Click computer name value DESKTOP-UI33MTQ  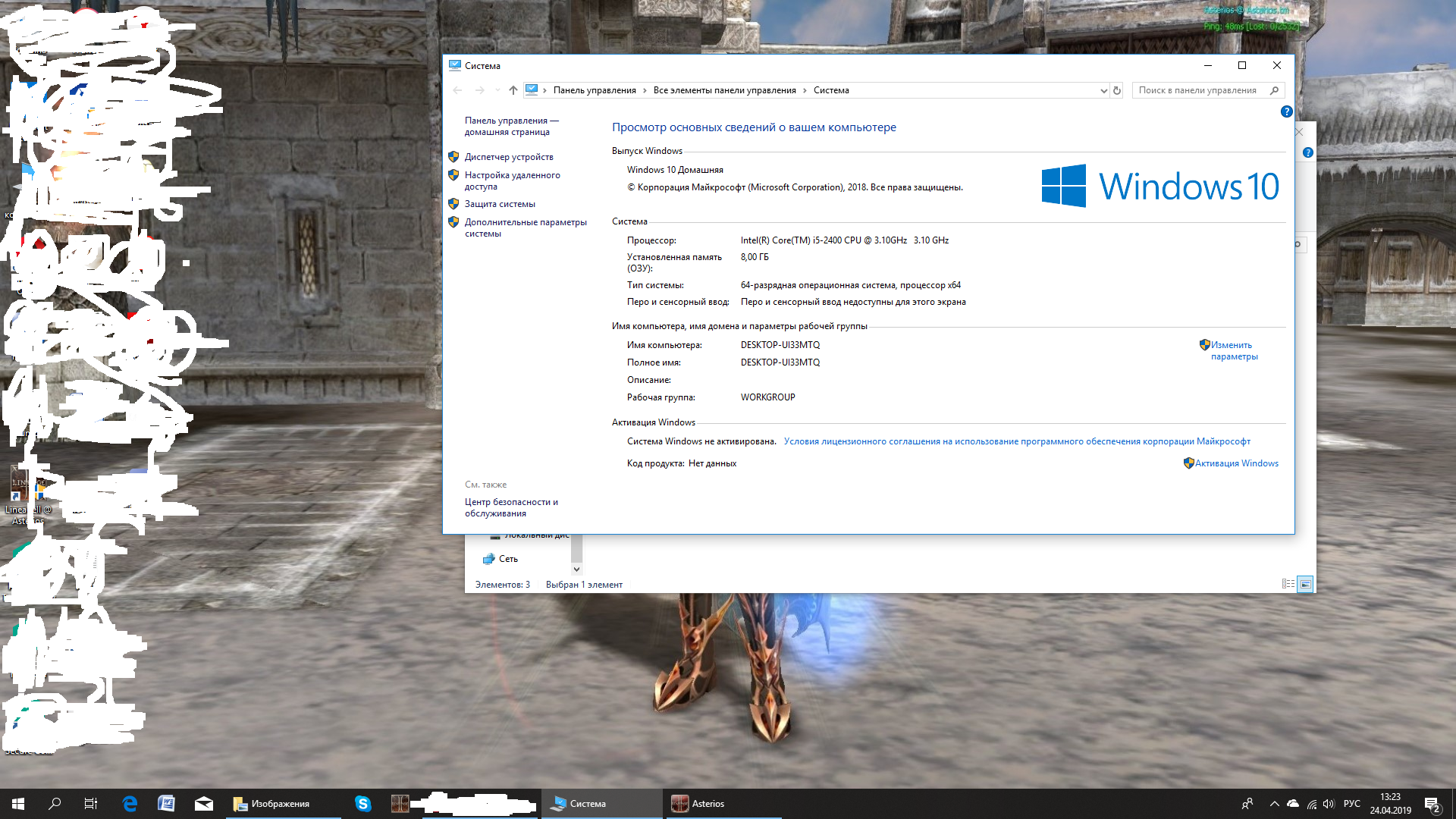click(x=780, y=345)
